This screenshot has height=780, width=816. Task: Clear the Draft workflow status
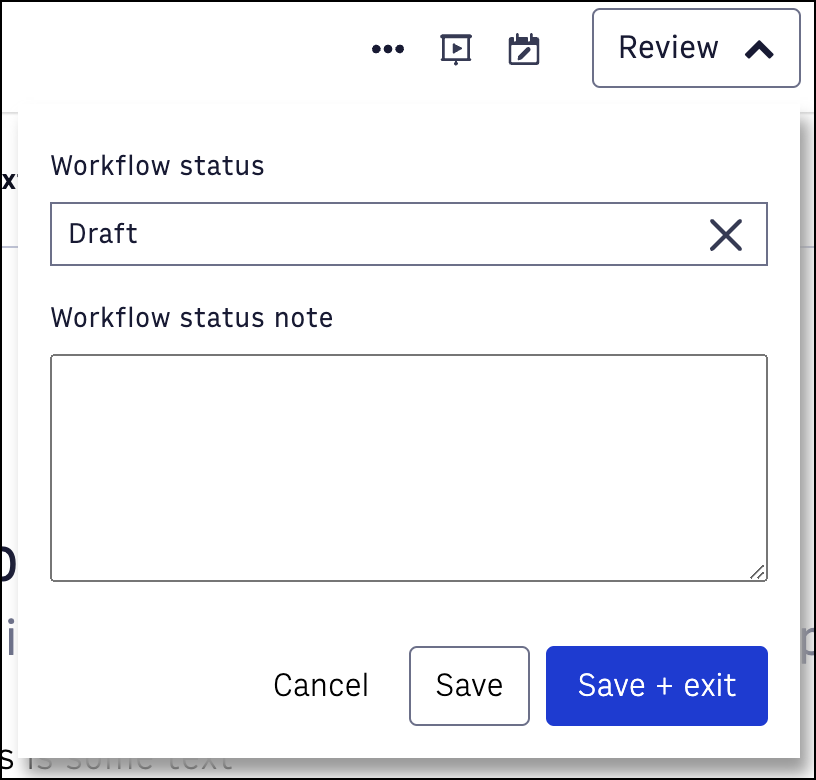(x=725, y=235)
